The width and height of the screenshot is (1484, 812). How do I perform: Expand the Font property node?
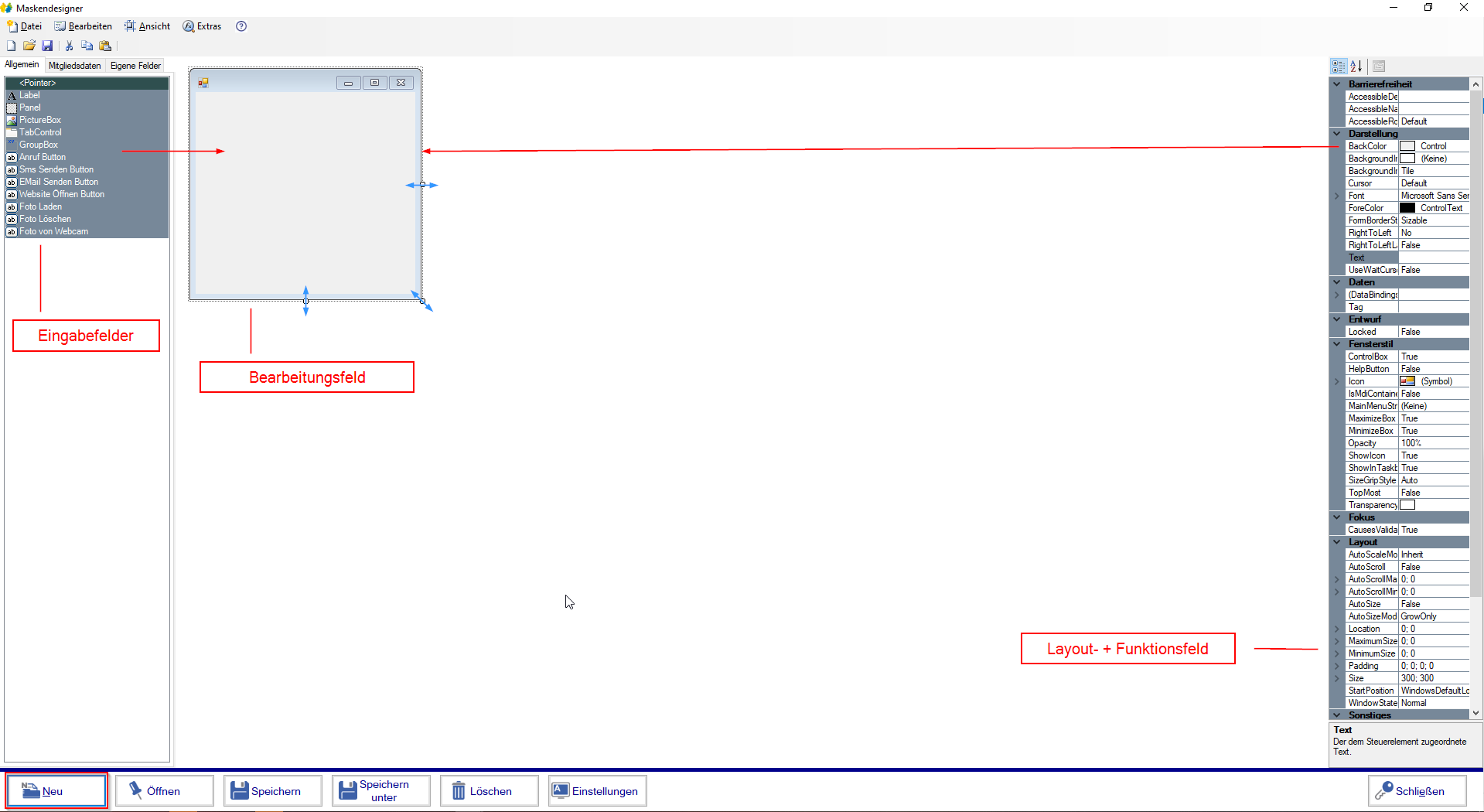1336,196
